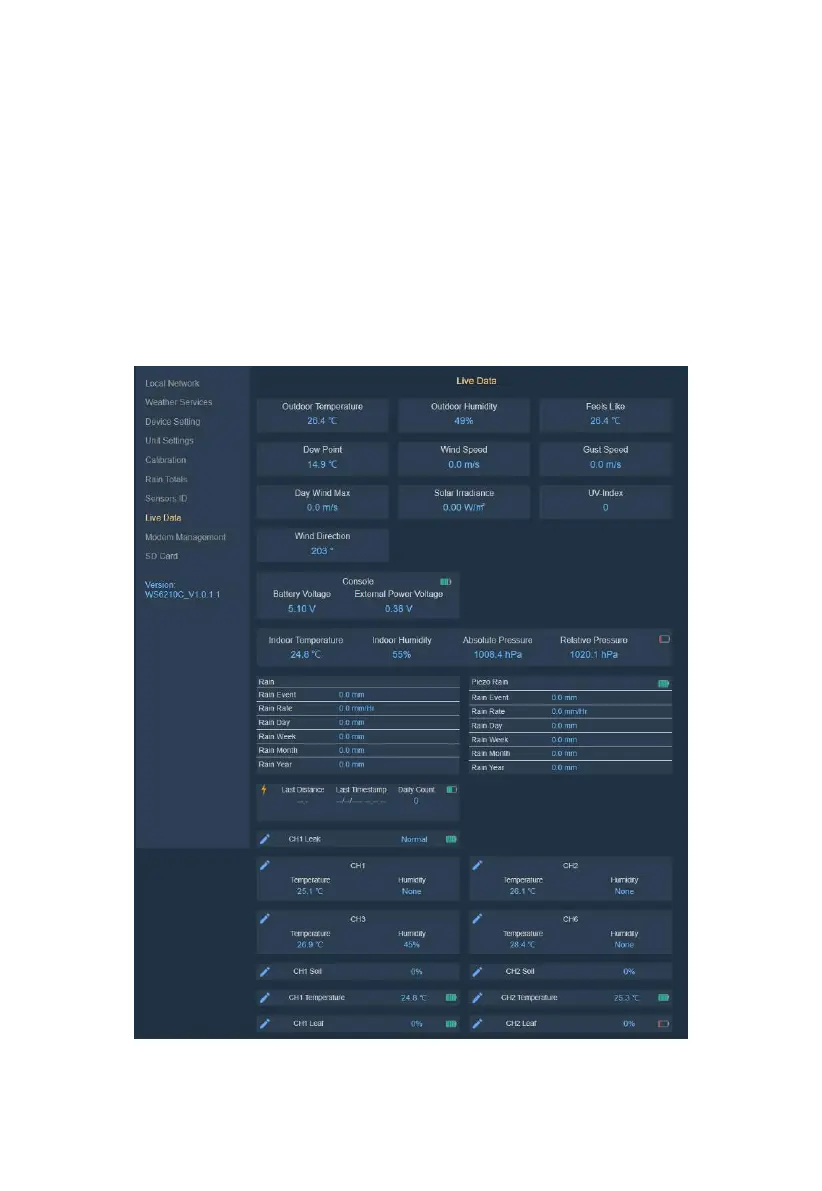Click the lightning bolt icon

[264, 790]
